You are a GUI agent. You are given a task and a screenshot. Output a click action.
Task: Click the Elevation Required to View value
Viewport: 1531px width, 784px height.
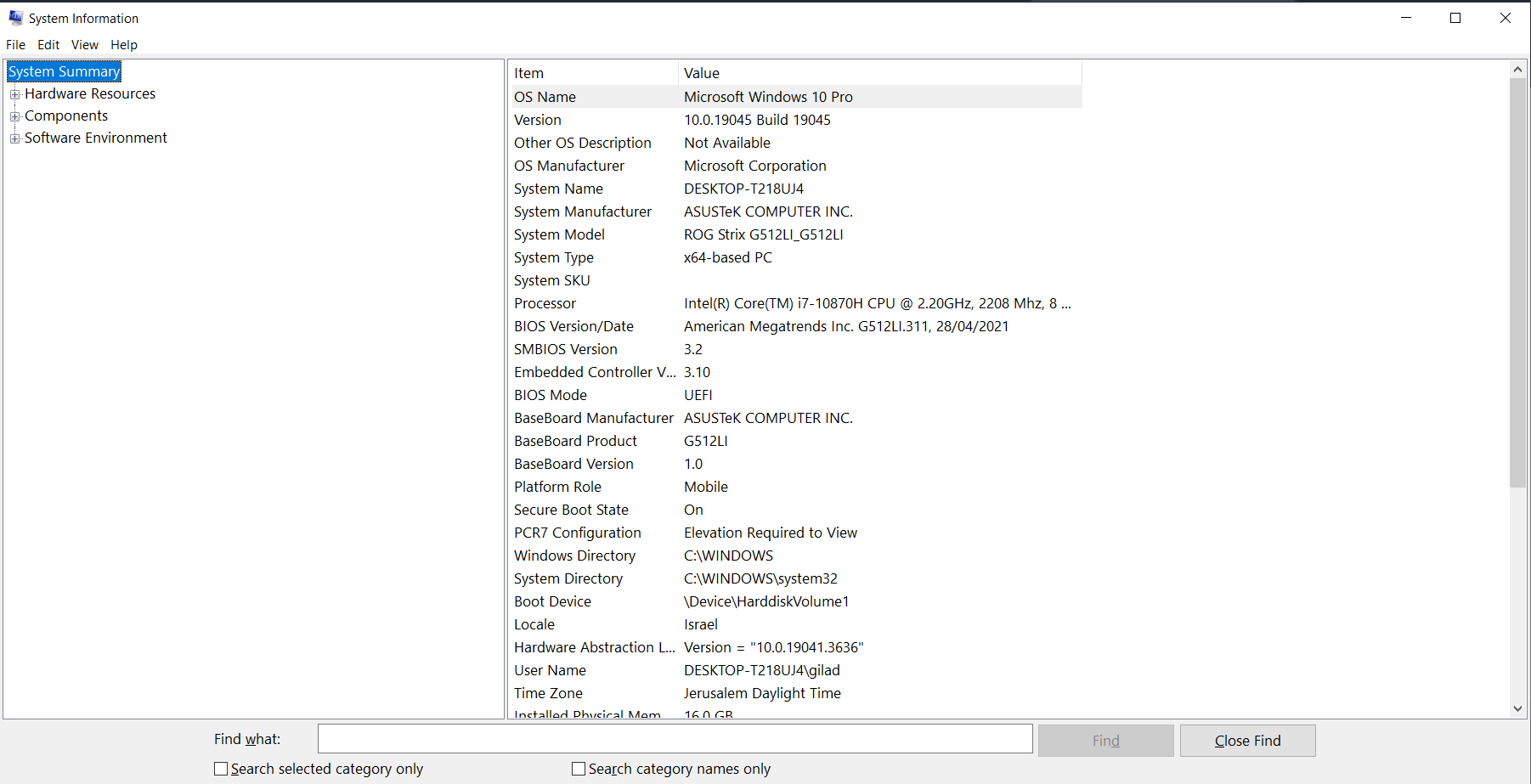tap(771, 533)
